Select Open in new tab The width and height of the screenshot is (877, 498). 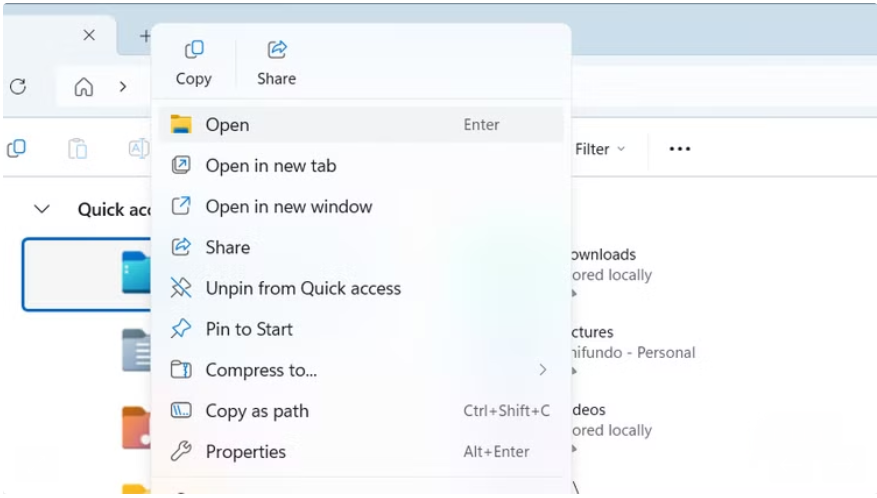tap(361, 166)
